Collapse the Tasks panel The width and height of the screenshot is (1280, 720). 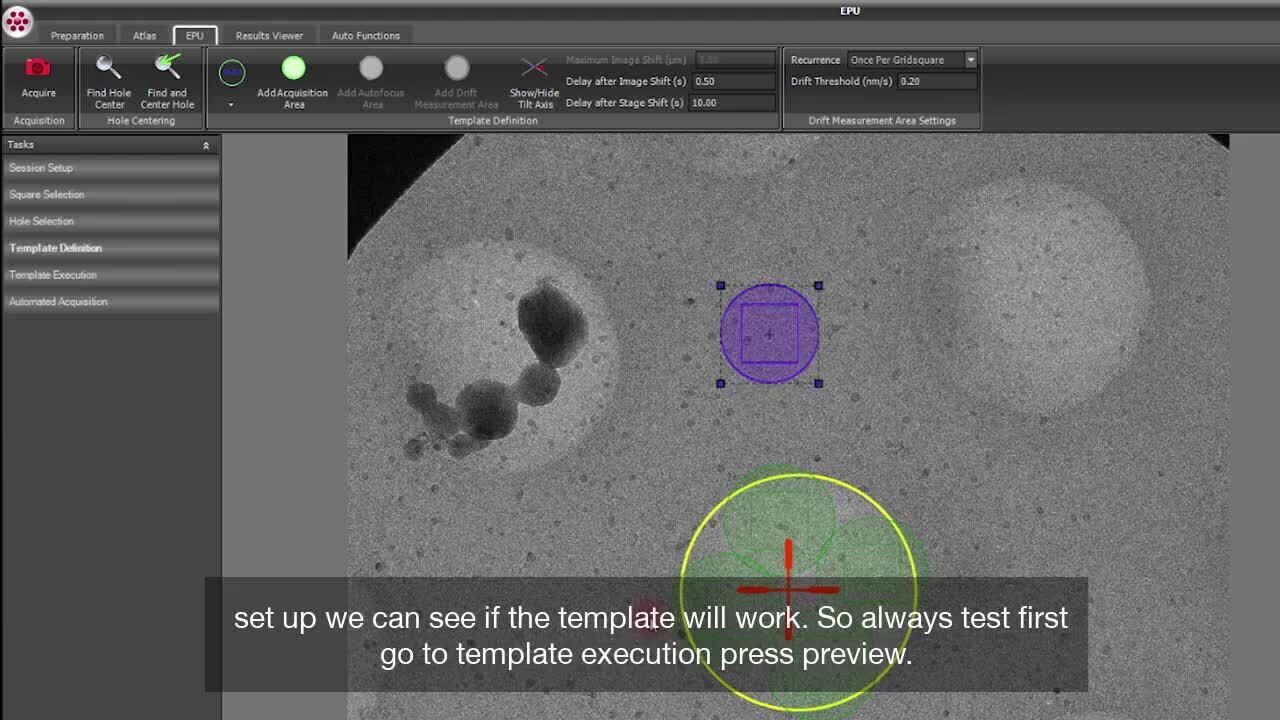click(206, 146)
